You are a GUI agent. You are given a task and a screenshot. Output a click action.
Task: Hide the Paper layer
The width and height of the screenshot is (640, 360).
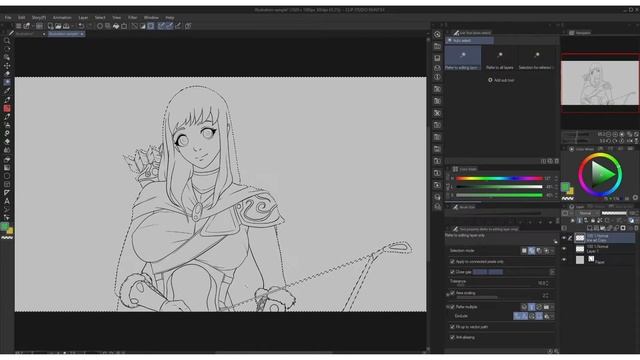(x=564, y=260)
